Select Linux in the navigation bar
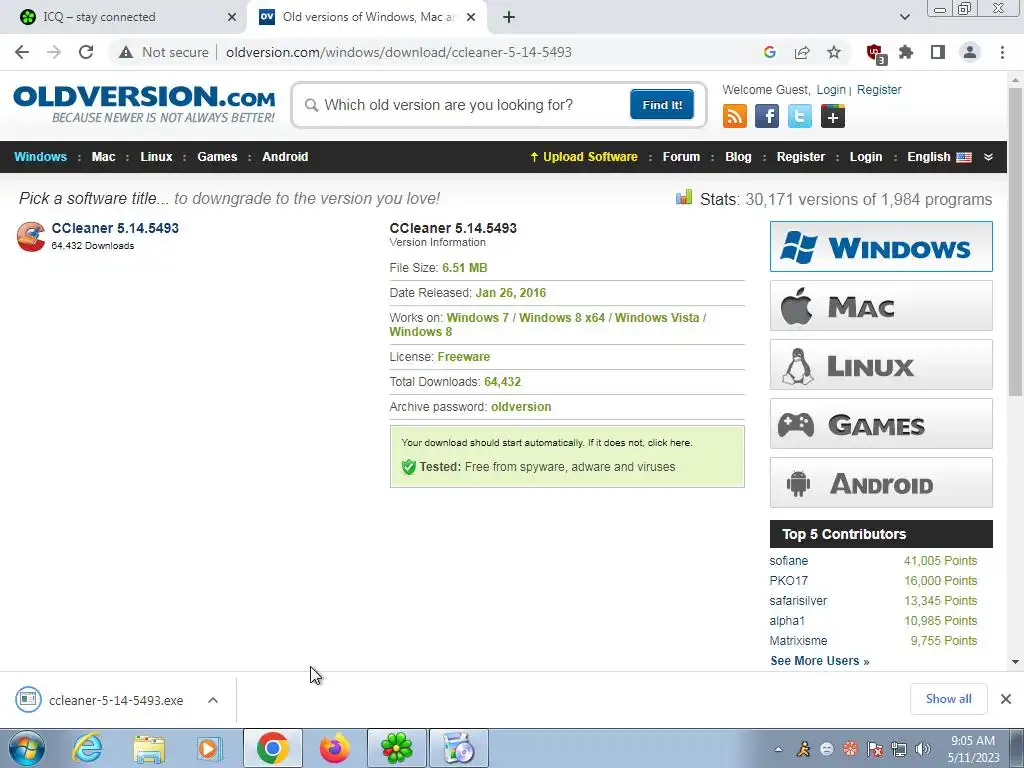The image size is (1024, 768). click(x=156, y=157)
